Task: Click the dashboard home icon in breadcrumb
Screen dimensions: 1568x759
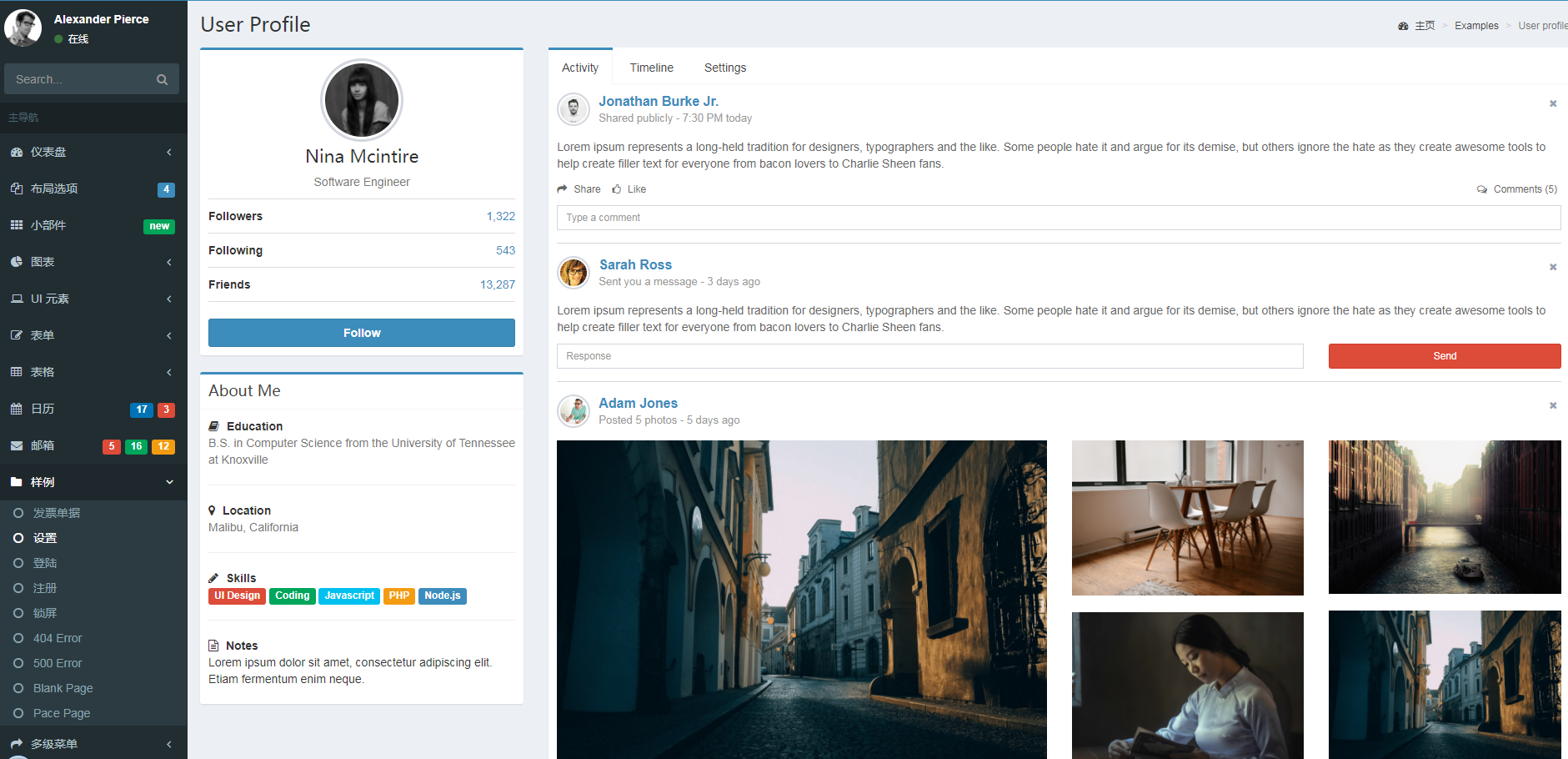Action: pos(1403,26)
